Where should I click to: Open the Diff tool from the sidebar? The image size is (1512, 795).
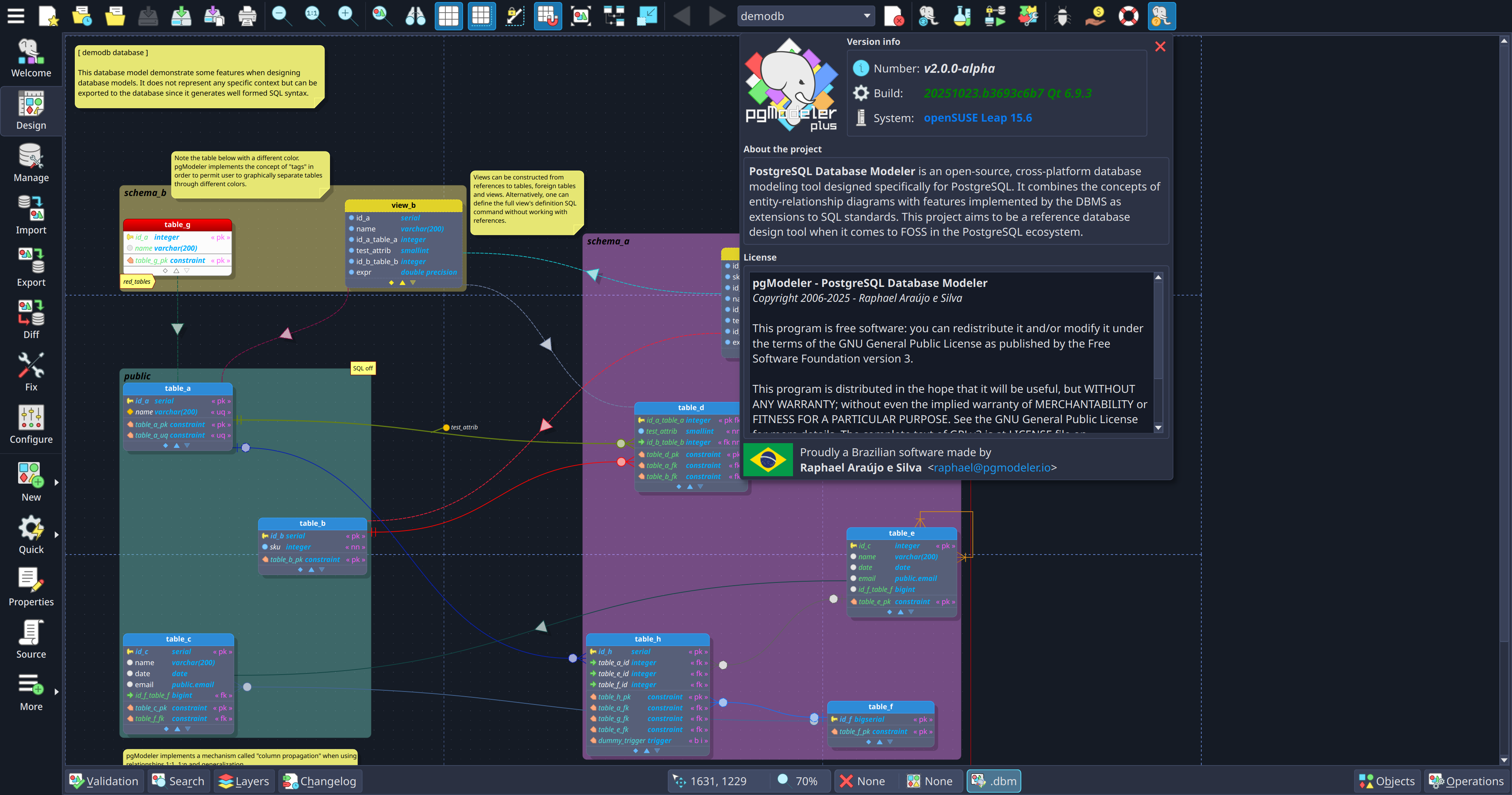point(31,318)
